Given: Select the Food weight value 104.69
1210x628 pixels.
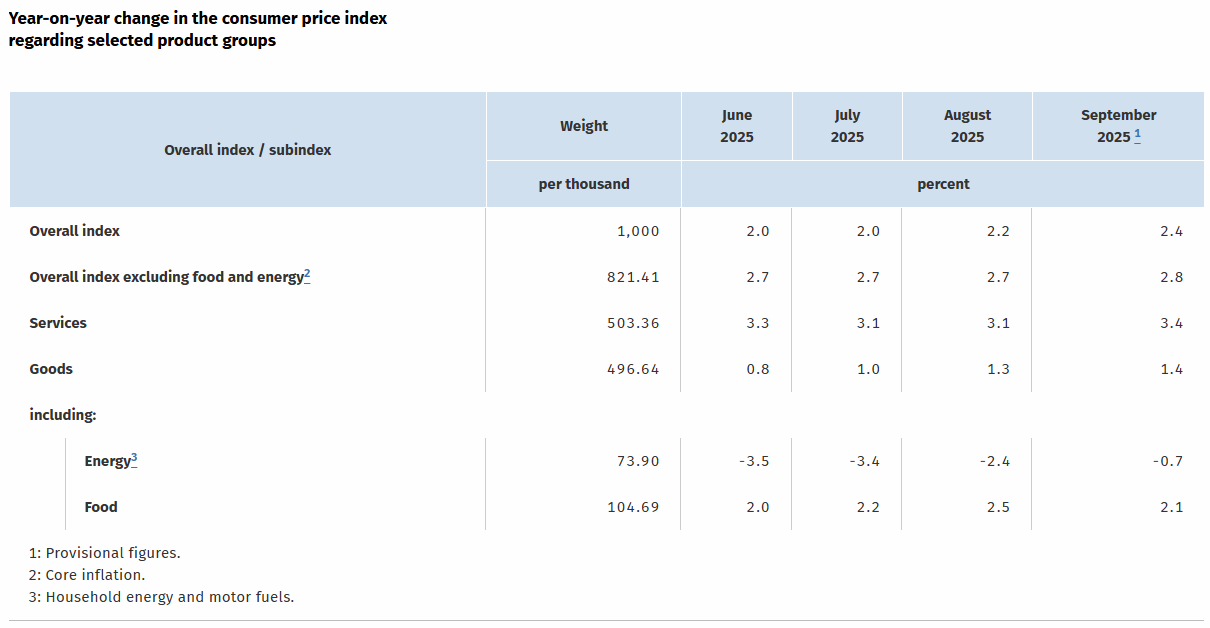Looking at the screenshot, I should point(633,507).
